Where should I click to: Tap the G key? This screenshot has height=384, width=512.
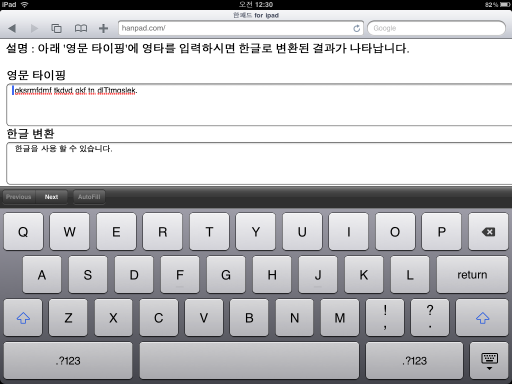tap(226, 275)
